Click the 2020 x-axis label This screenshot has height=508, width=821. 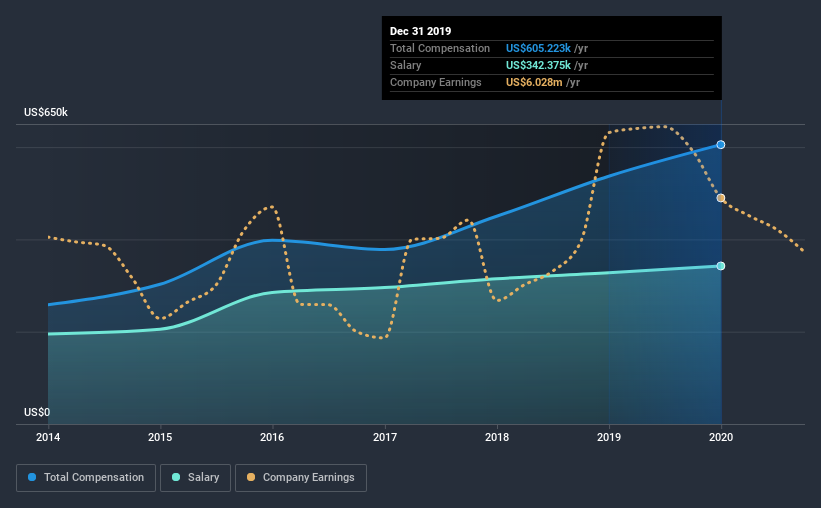point(721,437)
